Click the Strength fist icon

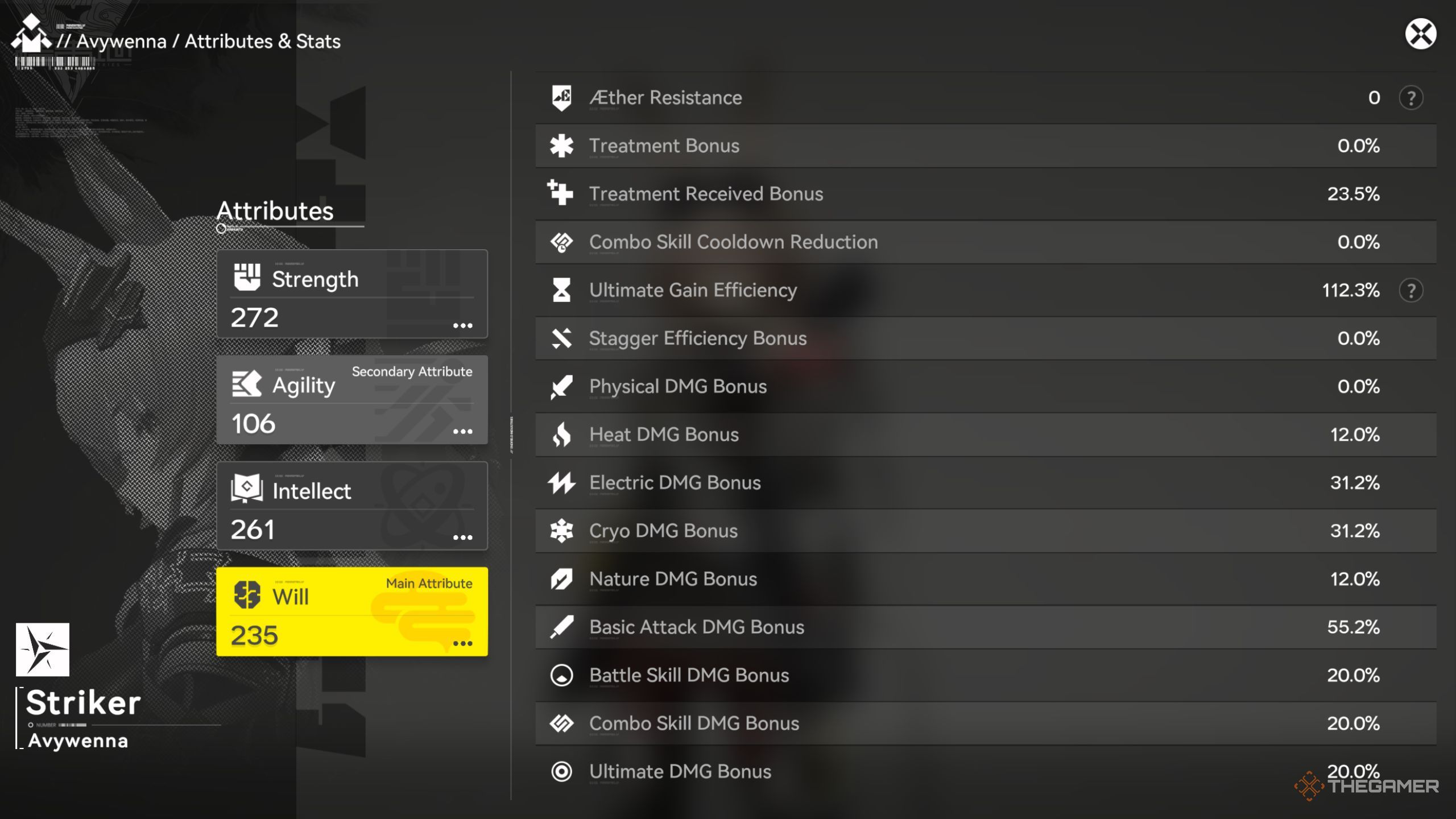[x=247, y=278]
